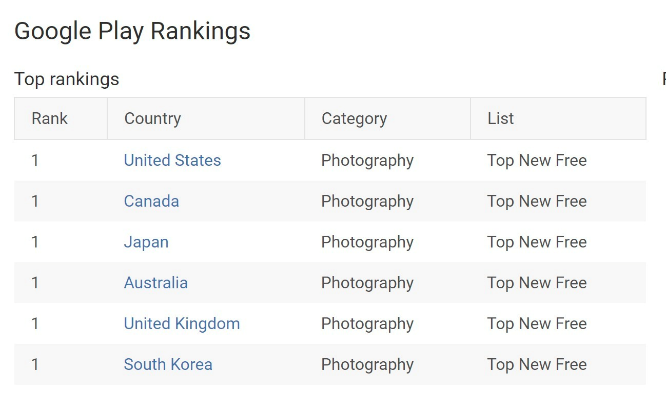Click Top New Free in Canada row
The image size is (666, 398).
(x=537, y=201)
